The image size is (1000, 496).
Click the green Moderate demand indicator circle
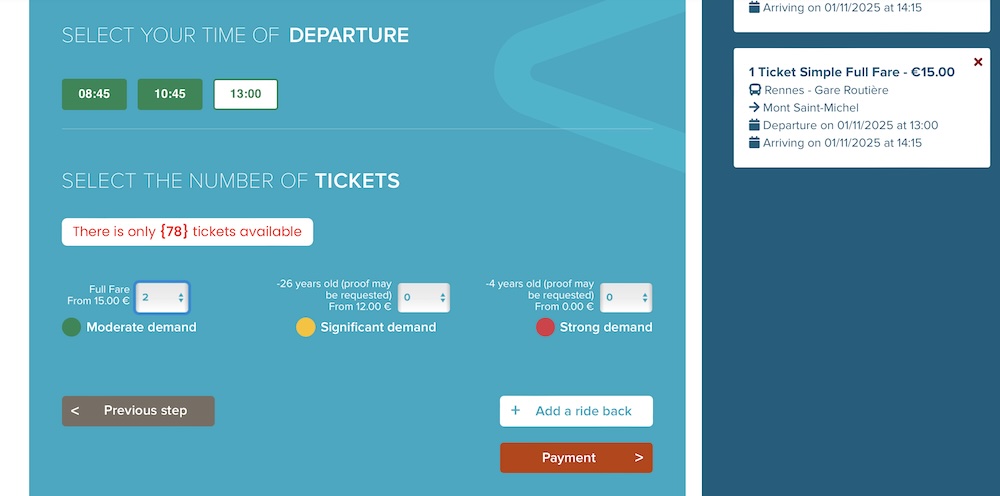[x=71, y=327]
